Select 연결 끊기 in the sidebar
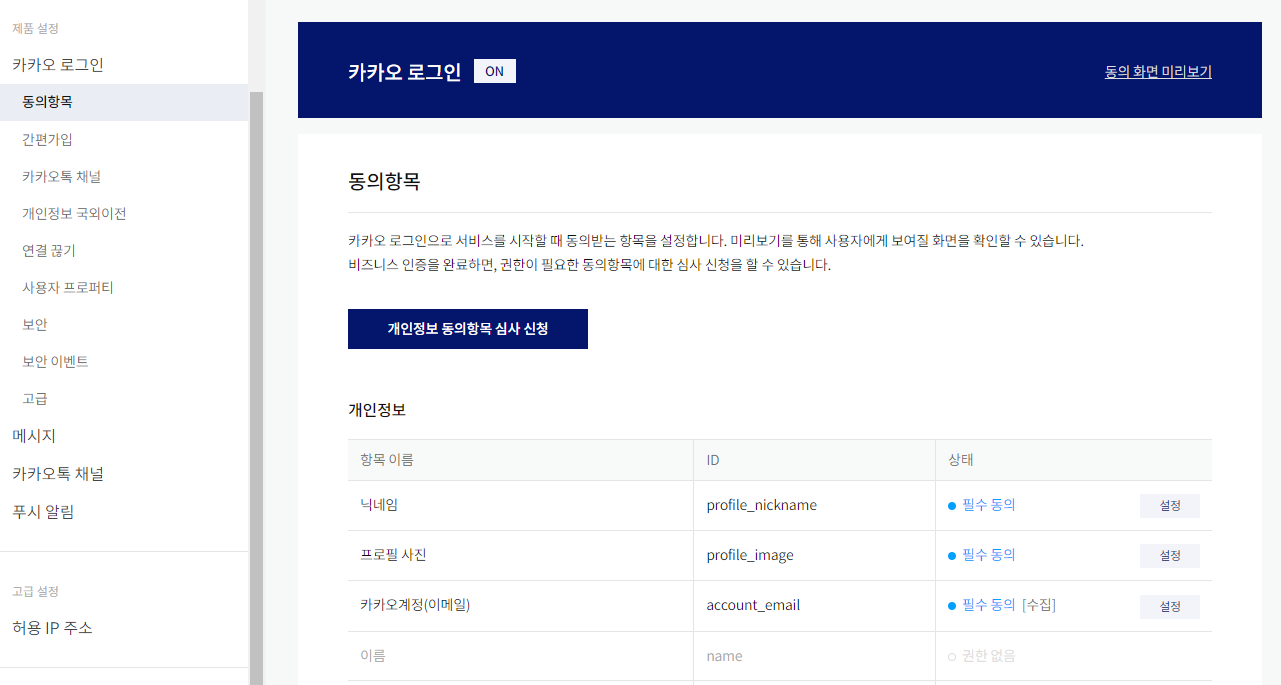Viewport: 1281px width, 685px height. point(48,250)
